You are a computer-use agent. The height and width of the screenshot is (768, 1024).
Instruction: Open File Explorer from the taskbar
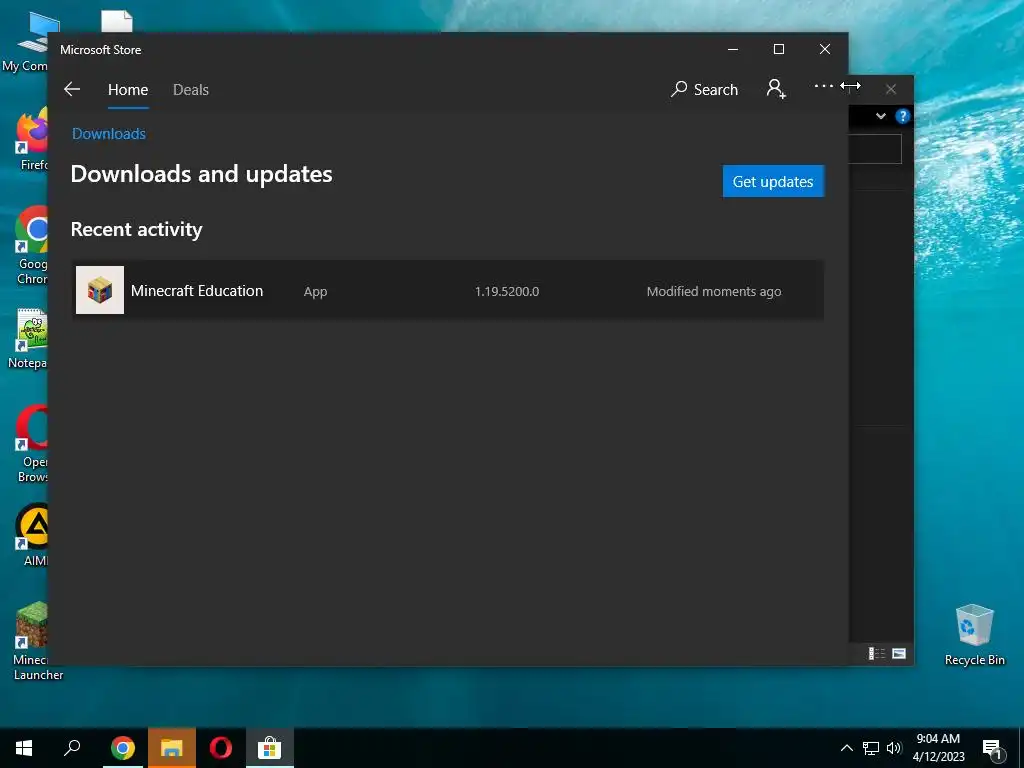[172, 748]
